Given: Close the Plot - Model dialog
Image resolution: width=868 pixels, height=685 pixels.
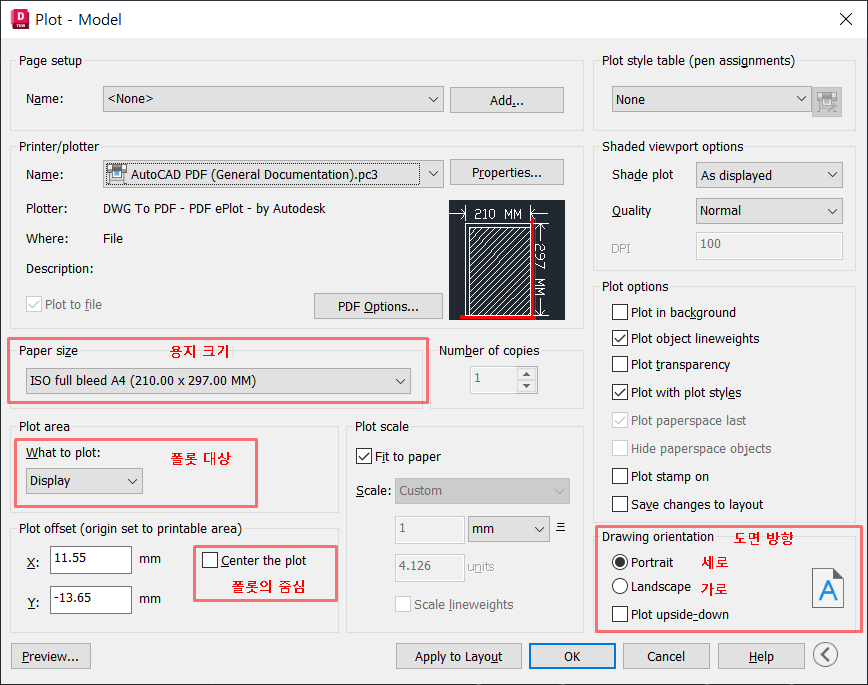Looking at the screenshot, I should coord(845,19).
